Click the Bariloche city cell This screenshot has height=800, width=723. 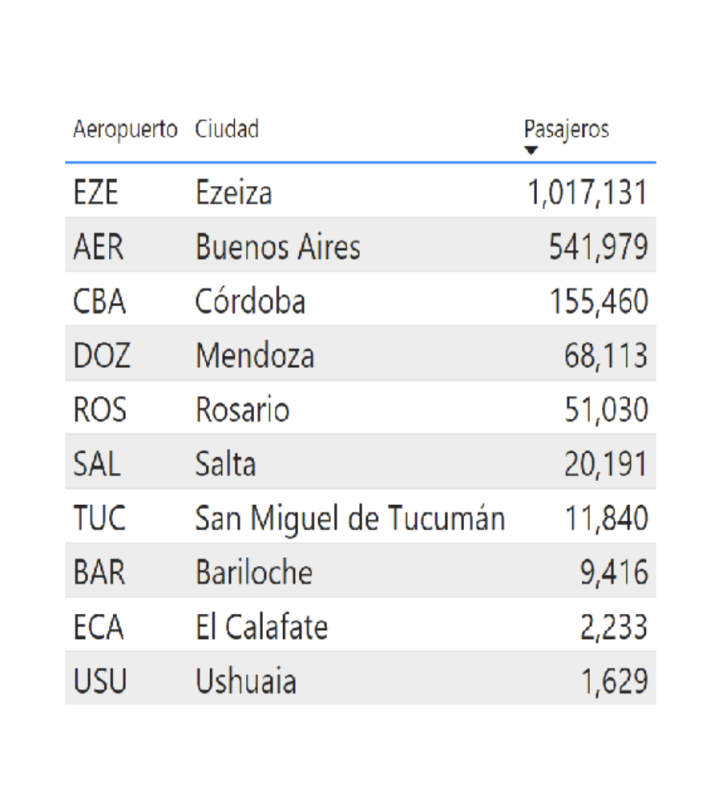tap(254, 573)
